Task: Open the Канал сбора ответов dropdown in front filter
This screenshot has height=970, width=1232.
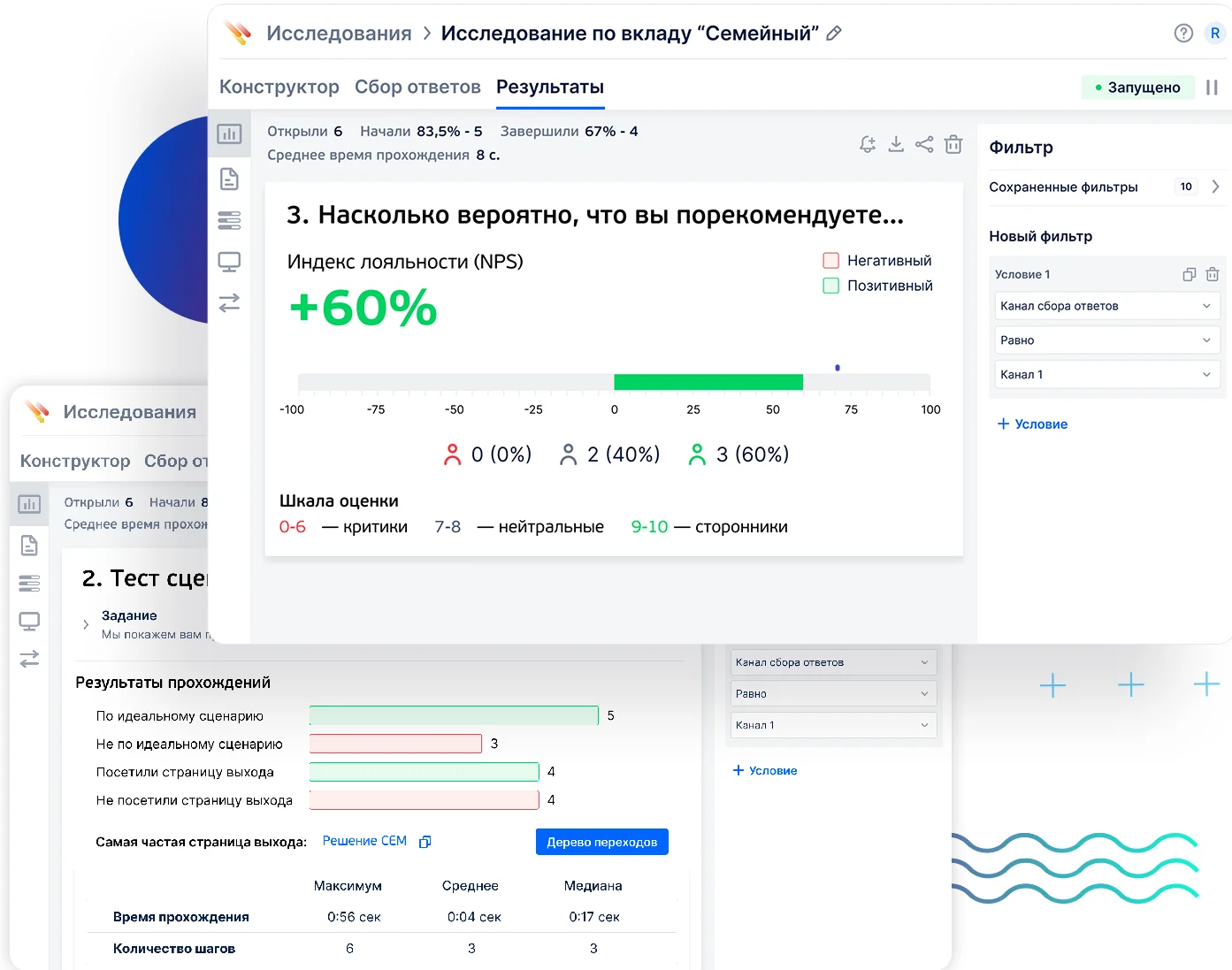Action: click(x=1107, y=306)
